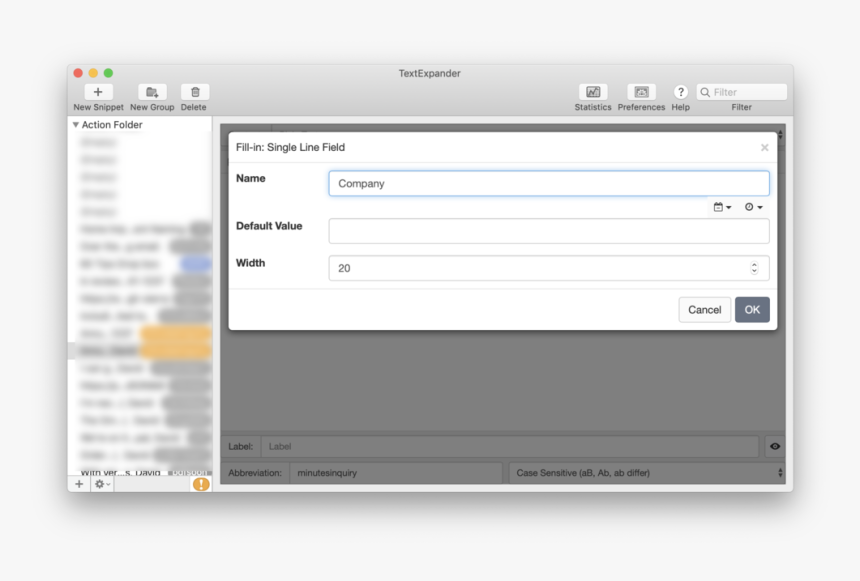Click into the Filter search field

click(742, 92)
